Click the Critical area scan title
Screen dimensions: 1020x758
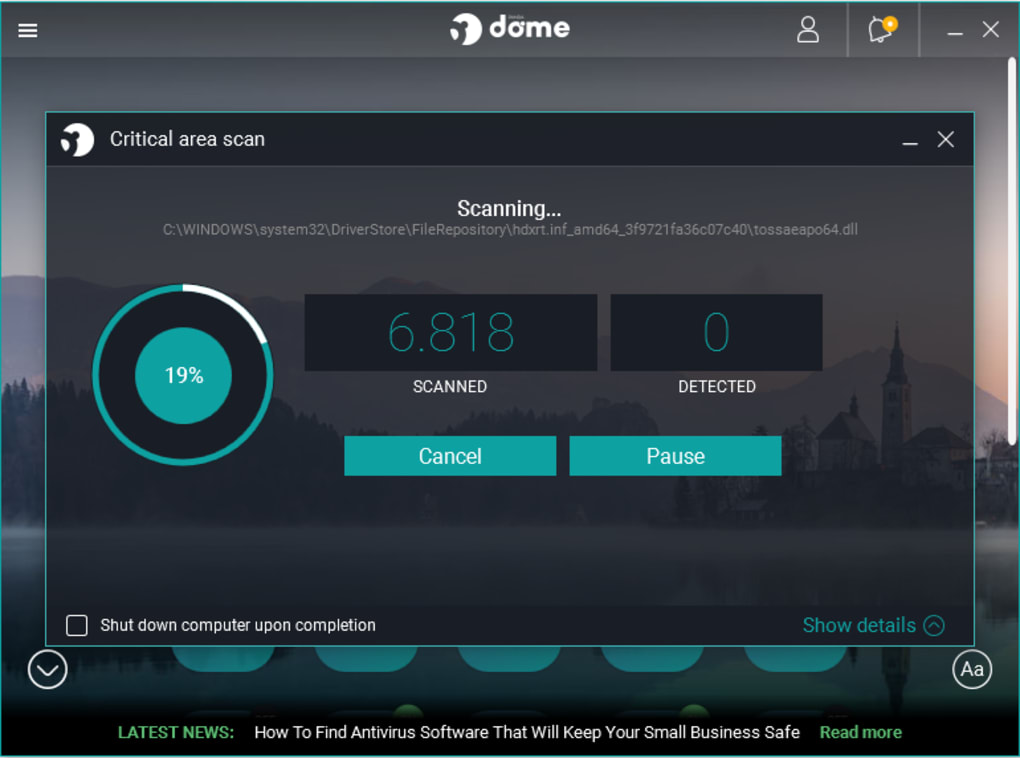point(187,139)
